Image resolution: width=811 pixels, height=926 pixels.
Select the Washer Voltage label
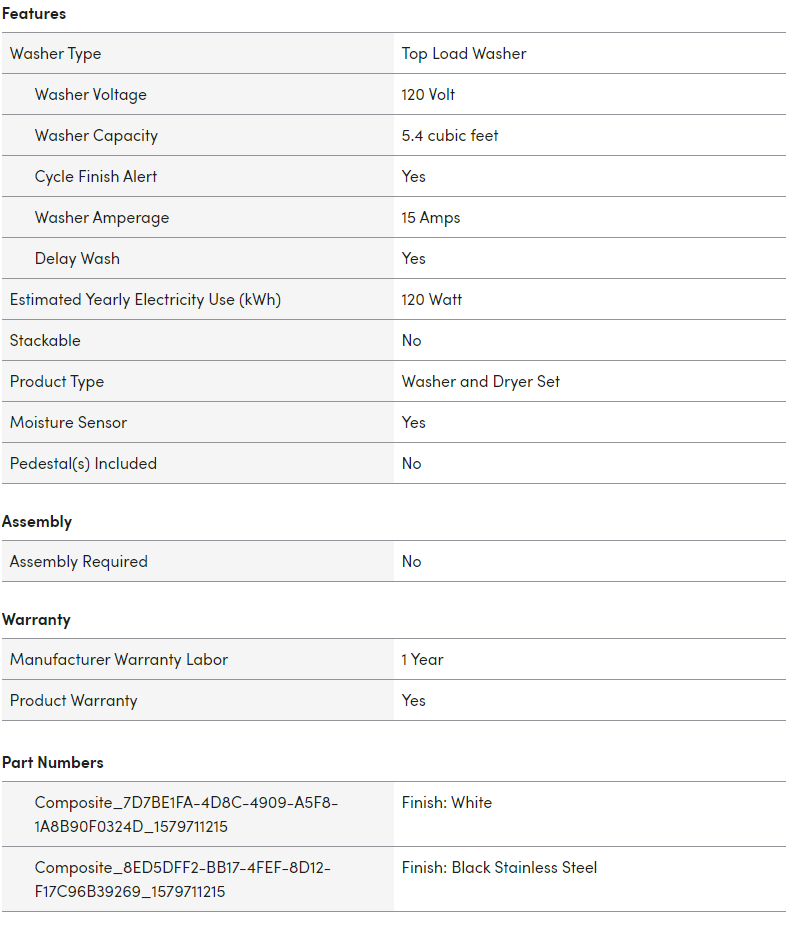(x=90, y=94)
